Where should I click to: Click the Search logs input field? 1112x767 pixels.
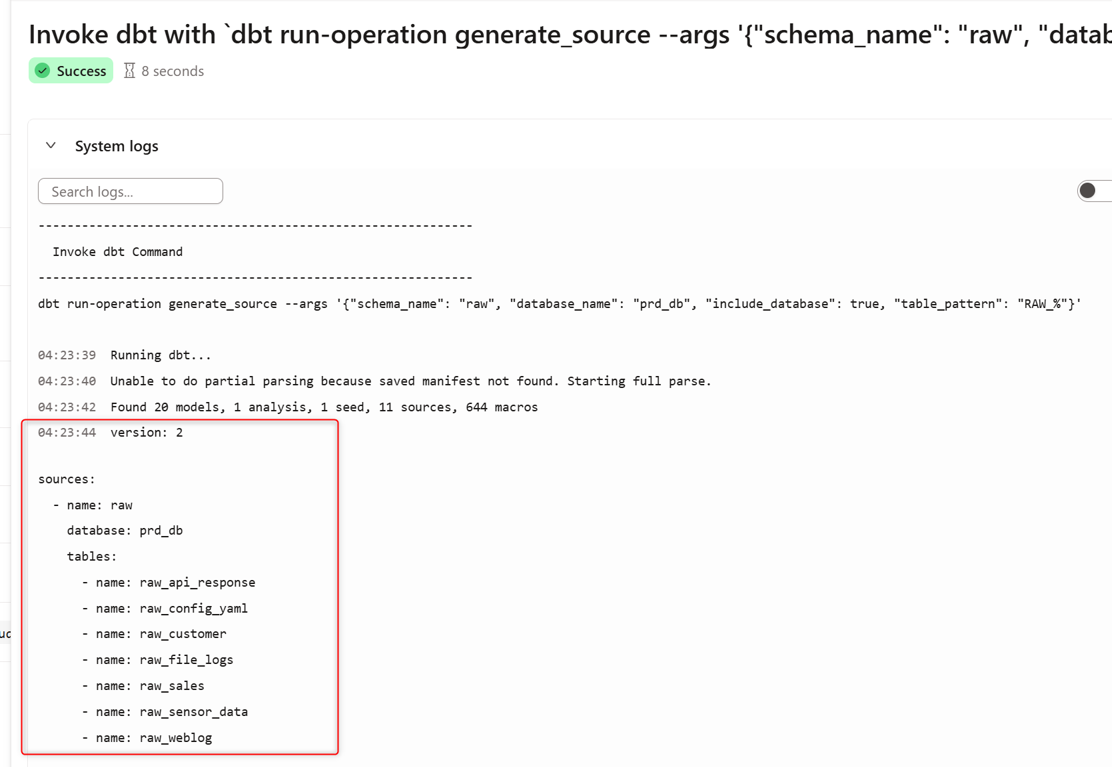pyautogui.click(x=130, y=191)
